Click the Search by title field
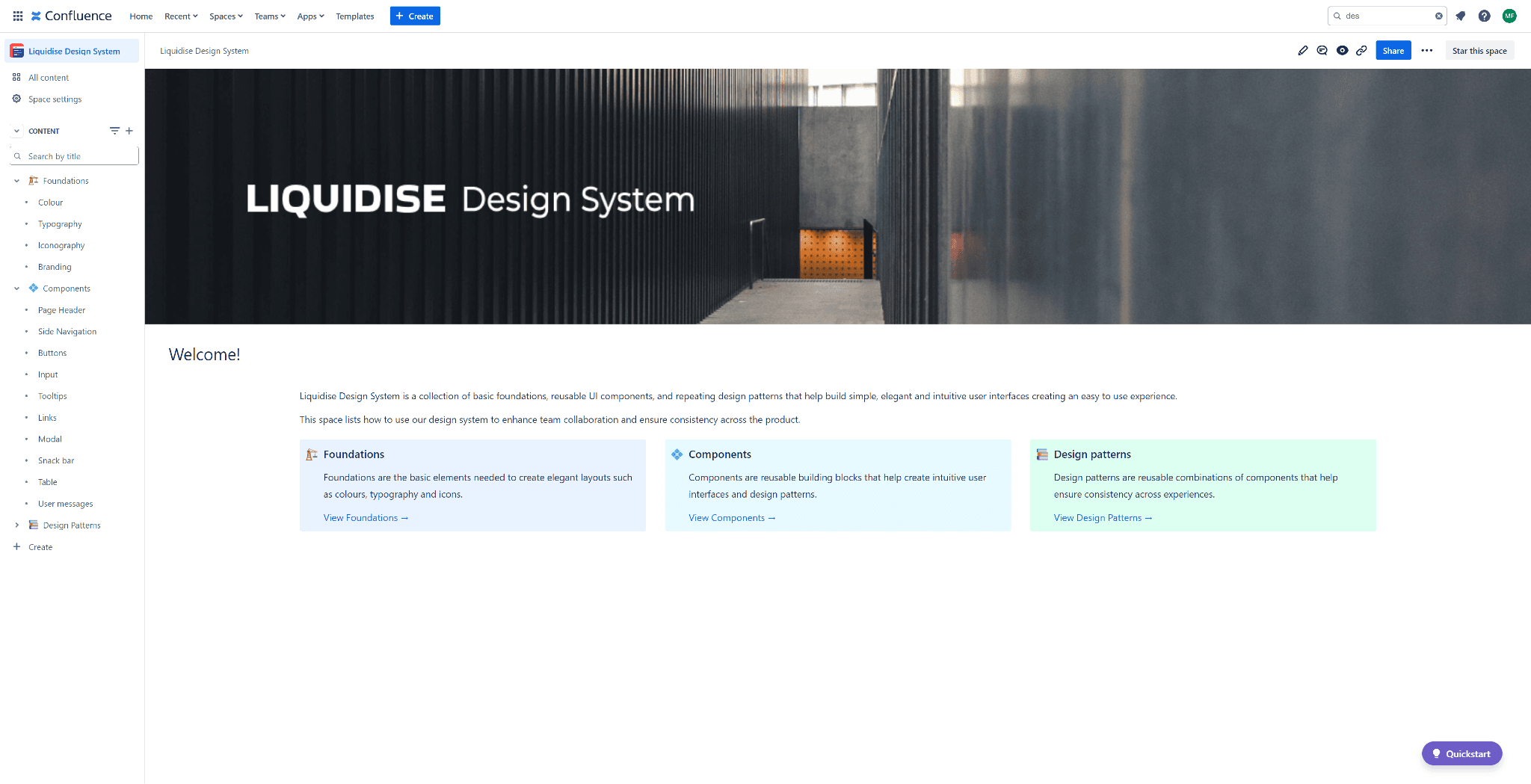This screenshot has height=784, width=1531. pos(74,155)
